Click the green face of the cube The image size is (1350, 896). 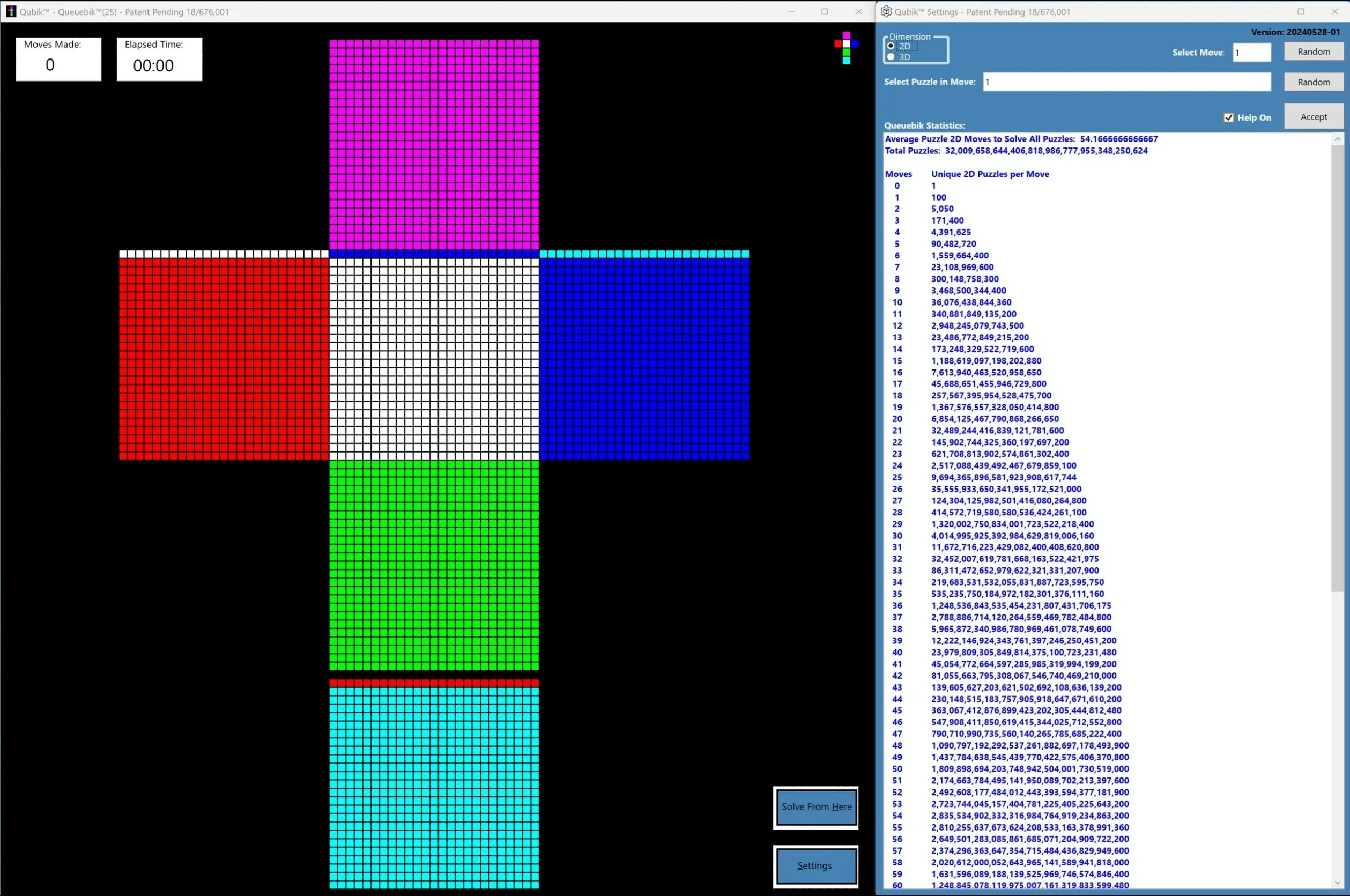coord(434,565)
